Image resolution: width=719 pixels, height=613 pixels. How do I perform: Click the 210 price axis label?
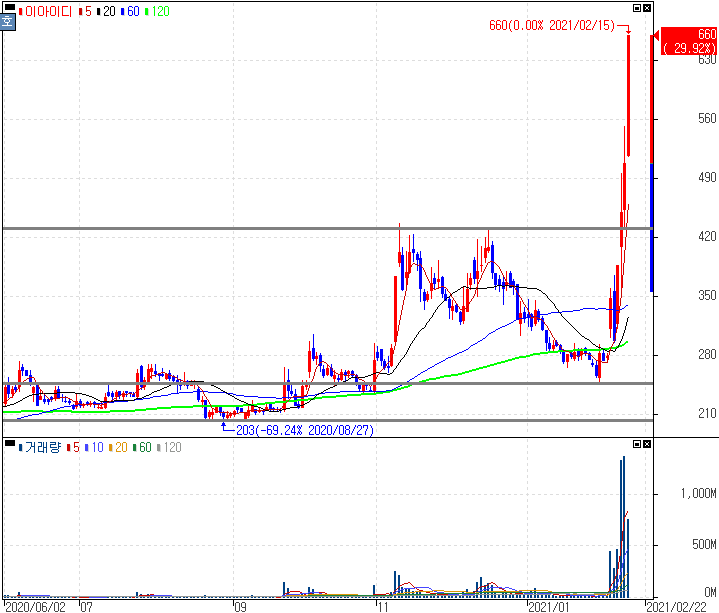(x=707, y=414)
